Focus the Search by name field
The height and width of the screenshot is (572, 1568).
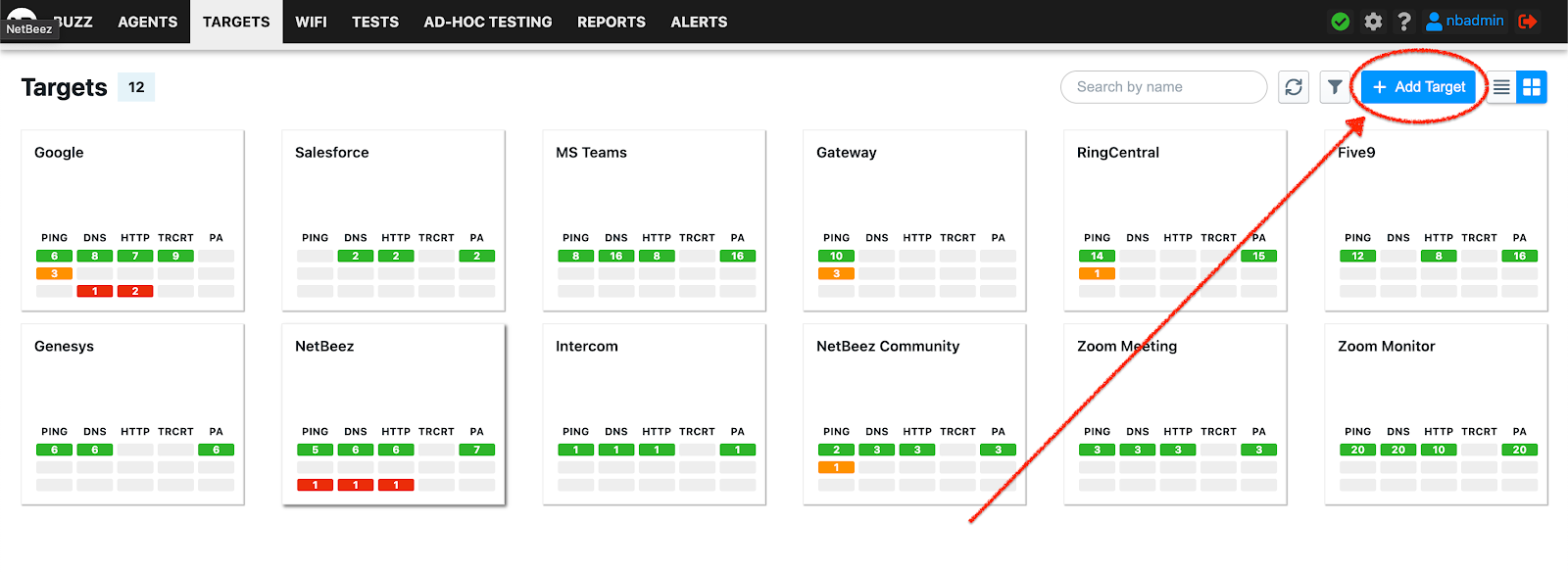[x=1163, y=87]
